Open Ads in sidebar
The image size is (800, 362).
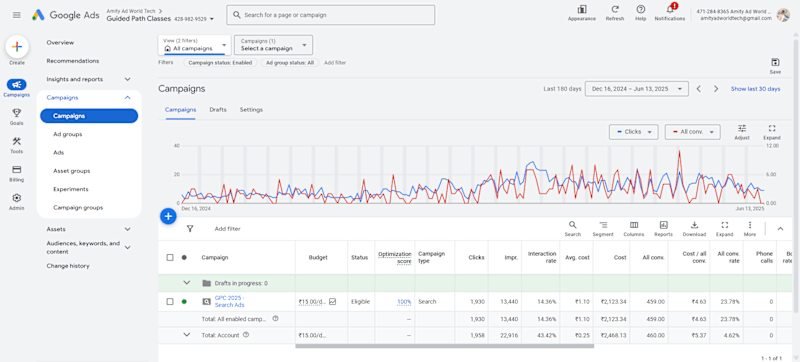[58, 152]
